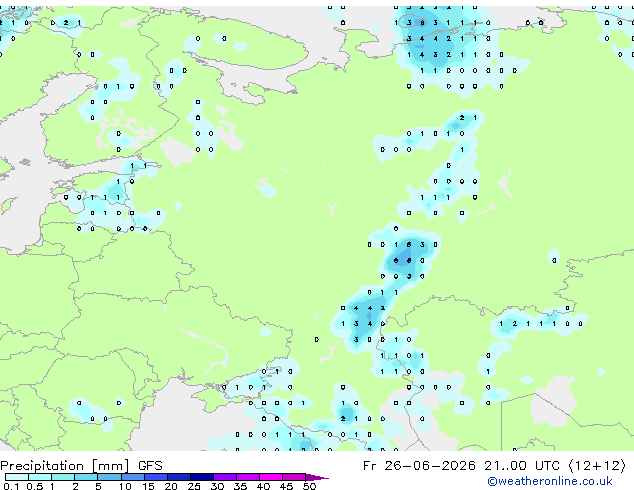Click the 'Precipitation [mm] GFS' title text

81,466
